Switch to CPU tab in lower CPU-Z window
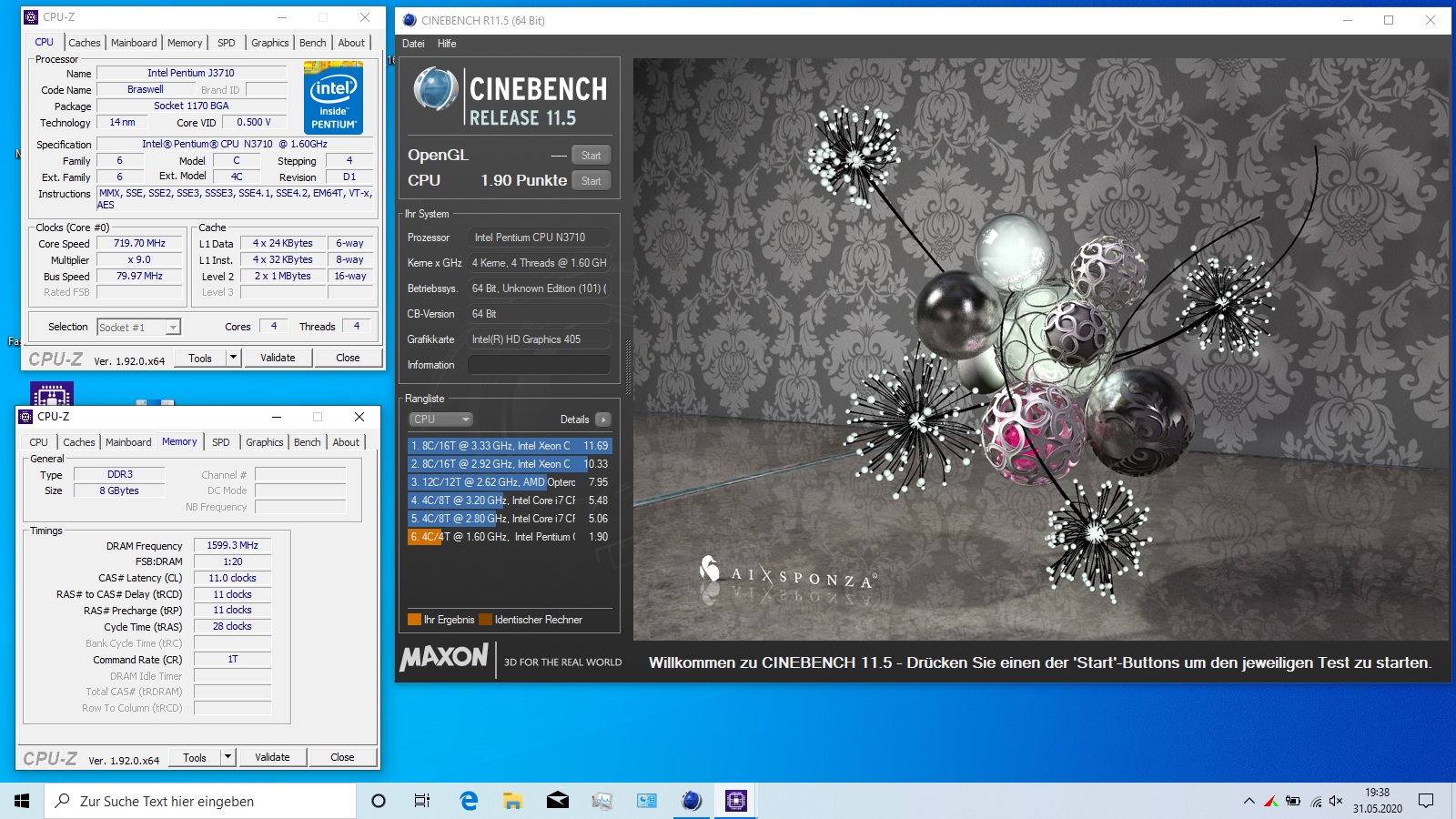1456x819 pixels. pos(38,442)
